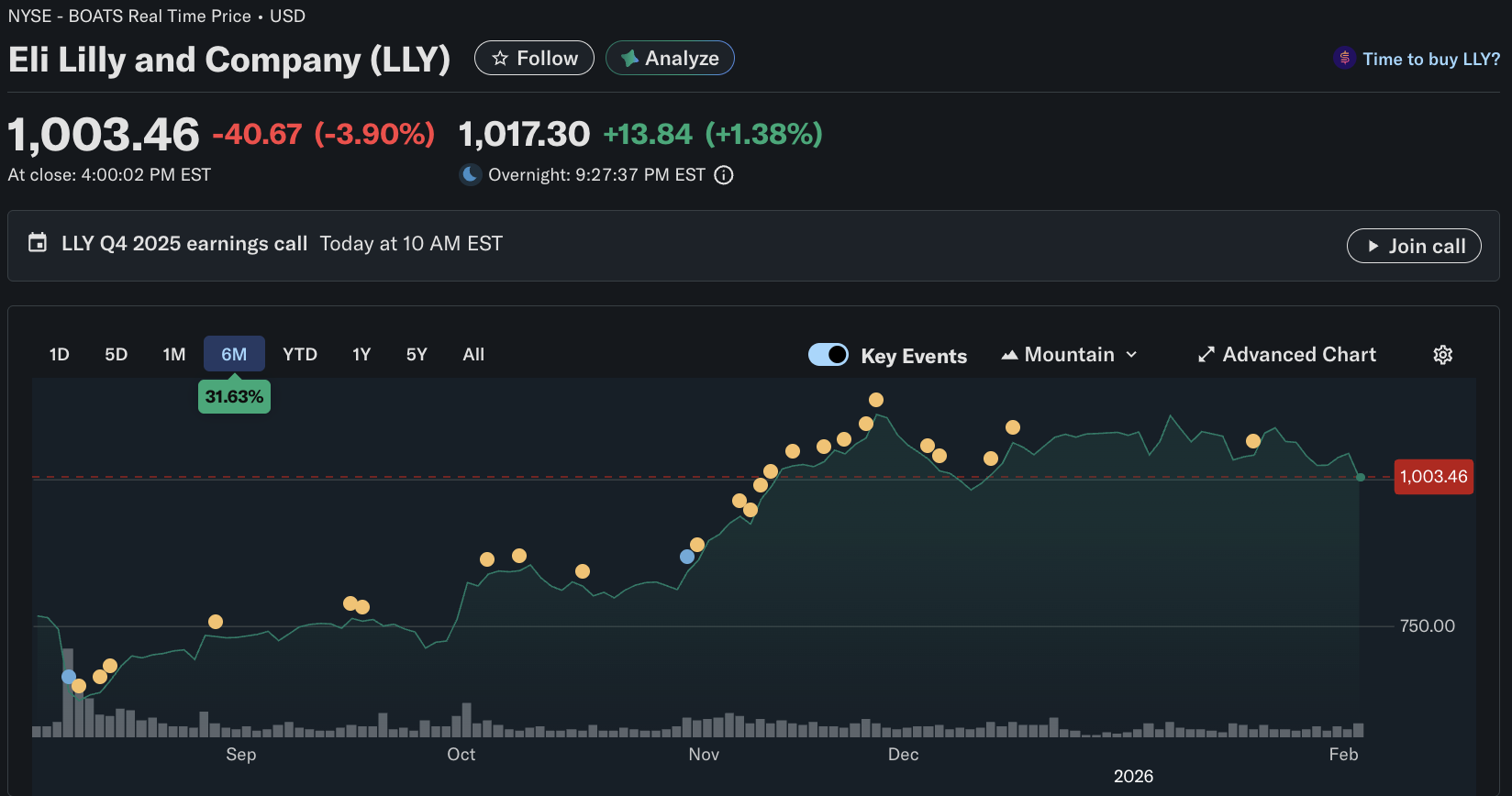Click the overnight price 1,017.30

(524, 134)
